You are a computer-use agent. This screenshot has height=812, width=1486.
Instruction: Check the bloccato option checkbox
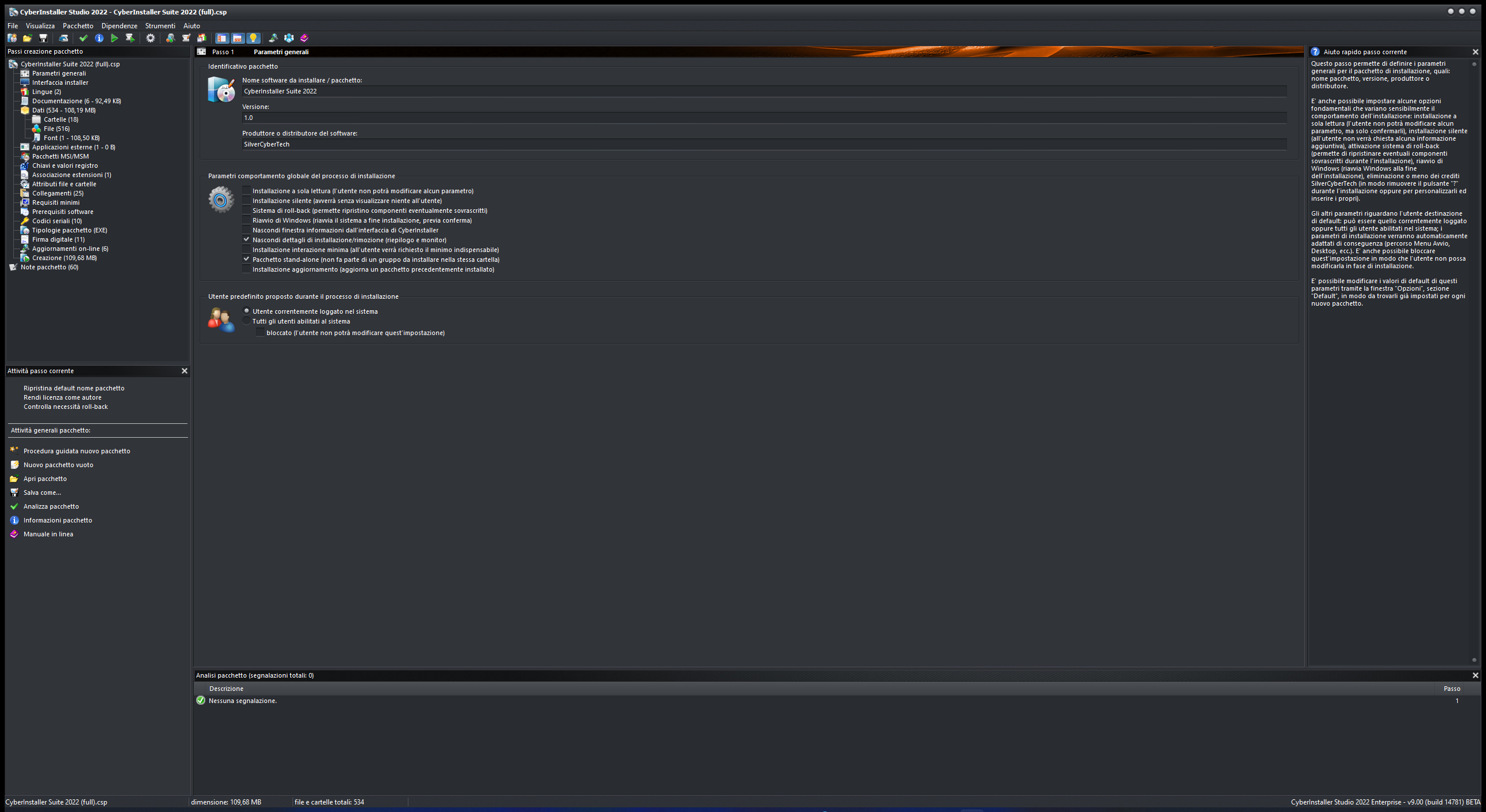[260, 332]
